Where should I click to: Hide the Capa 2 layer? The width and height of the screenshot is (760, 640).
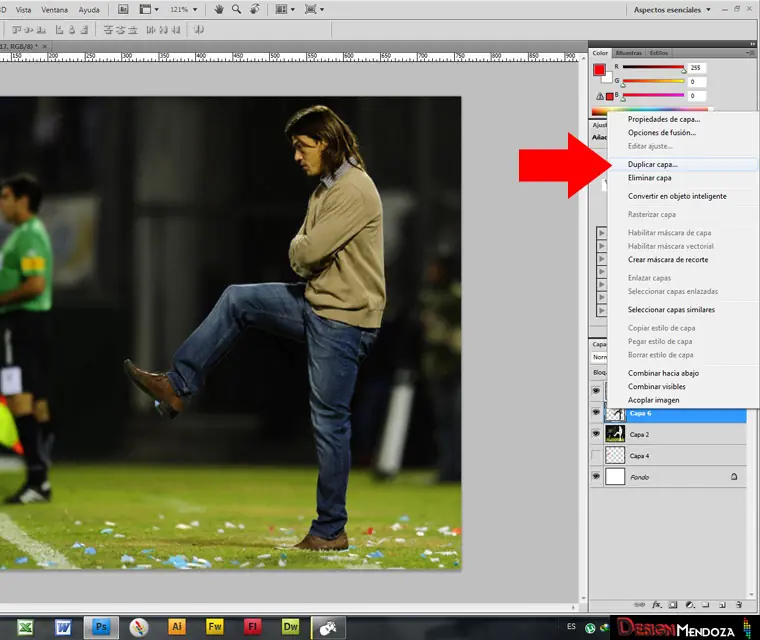597,434
